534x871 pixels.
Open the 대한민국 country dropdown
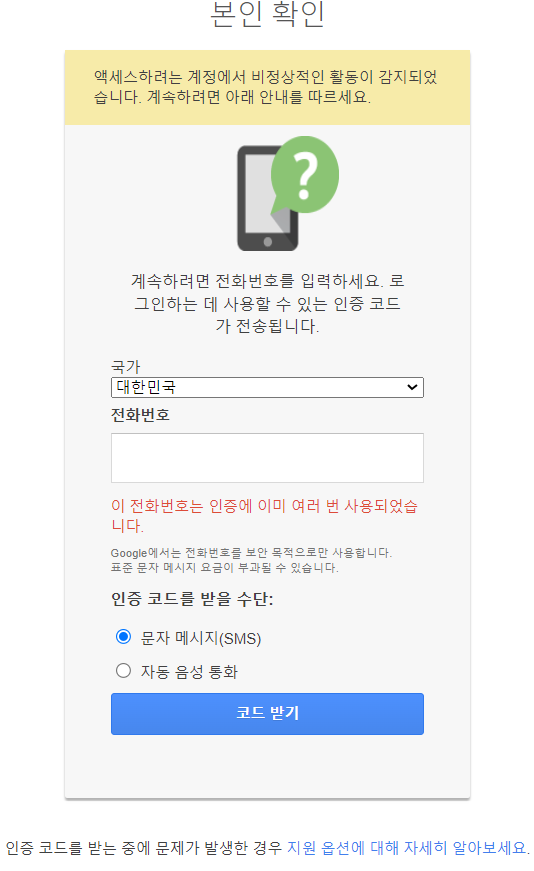(x=267, y=387)
